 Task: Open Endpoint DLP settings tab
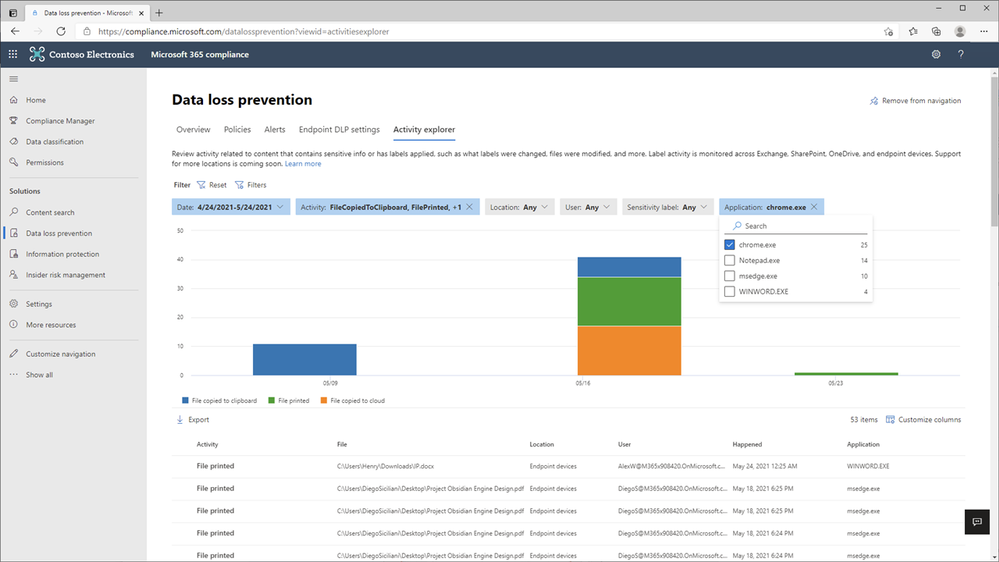tap(339, 129)
